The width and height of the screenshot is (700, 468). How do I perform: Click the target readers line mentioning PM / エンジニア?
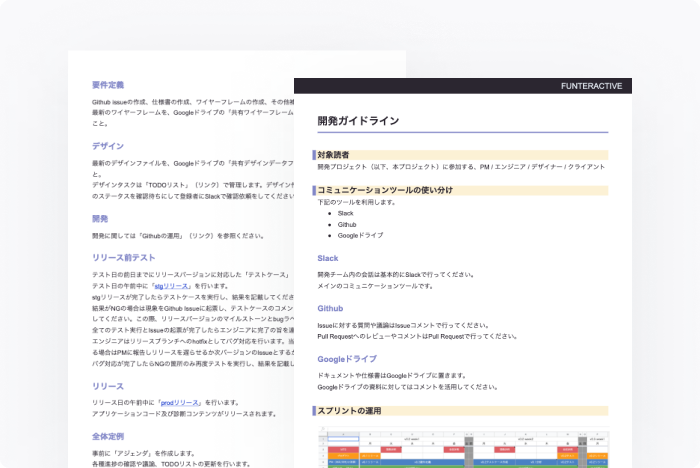click(x=461, y=167)
